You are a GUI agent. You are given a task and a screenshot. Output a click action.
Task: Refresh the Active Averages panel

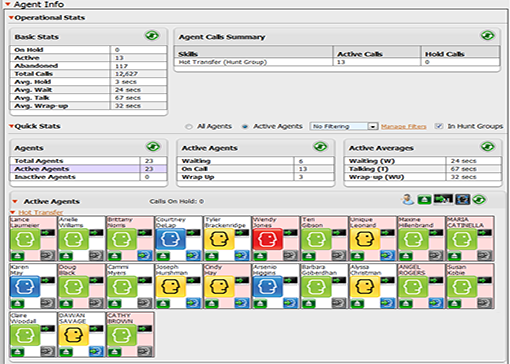click(488, 147)
